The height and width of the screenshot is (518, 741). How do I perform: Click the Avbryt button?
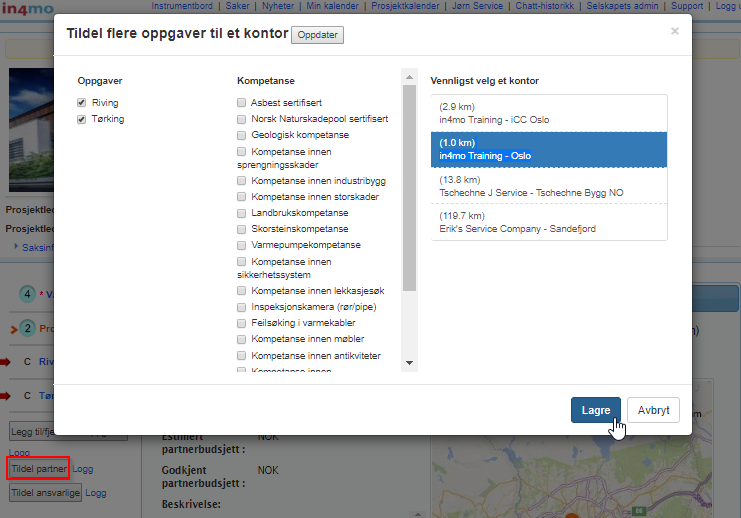click(x=654, y=410)
